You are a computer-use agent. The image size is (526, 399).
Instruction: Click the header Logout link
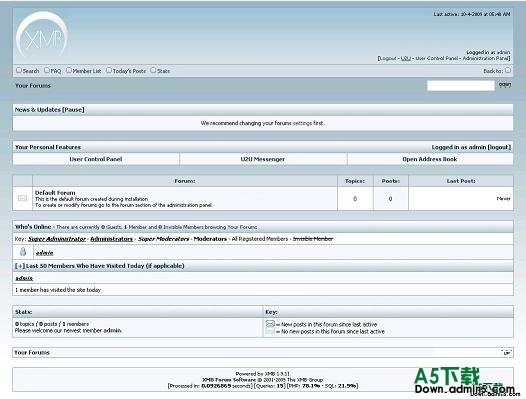387,58
